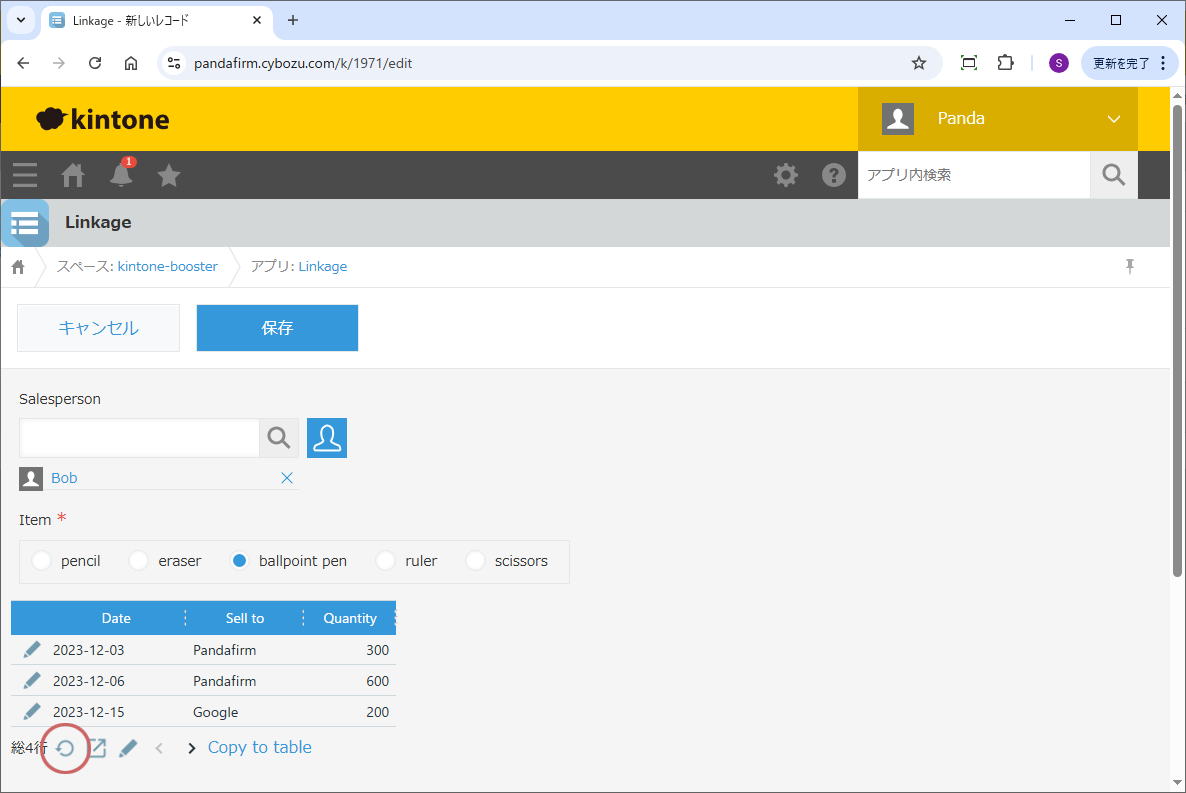The height and width of the screenshot is (793, 1186).
Task: Select the pencil radio option
Action: tap(42, 561)
